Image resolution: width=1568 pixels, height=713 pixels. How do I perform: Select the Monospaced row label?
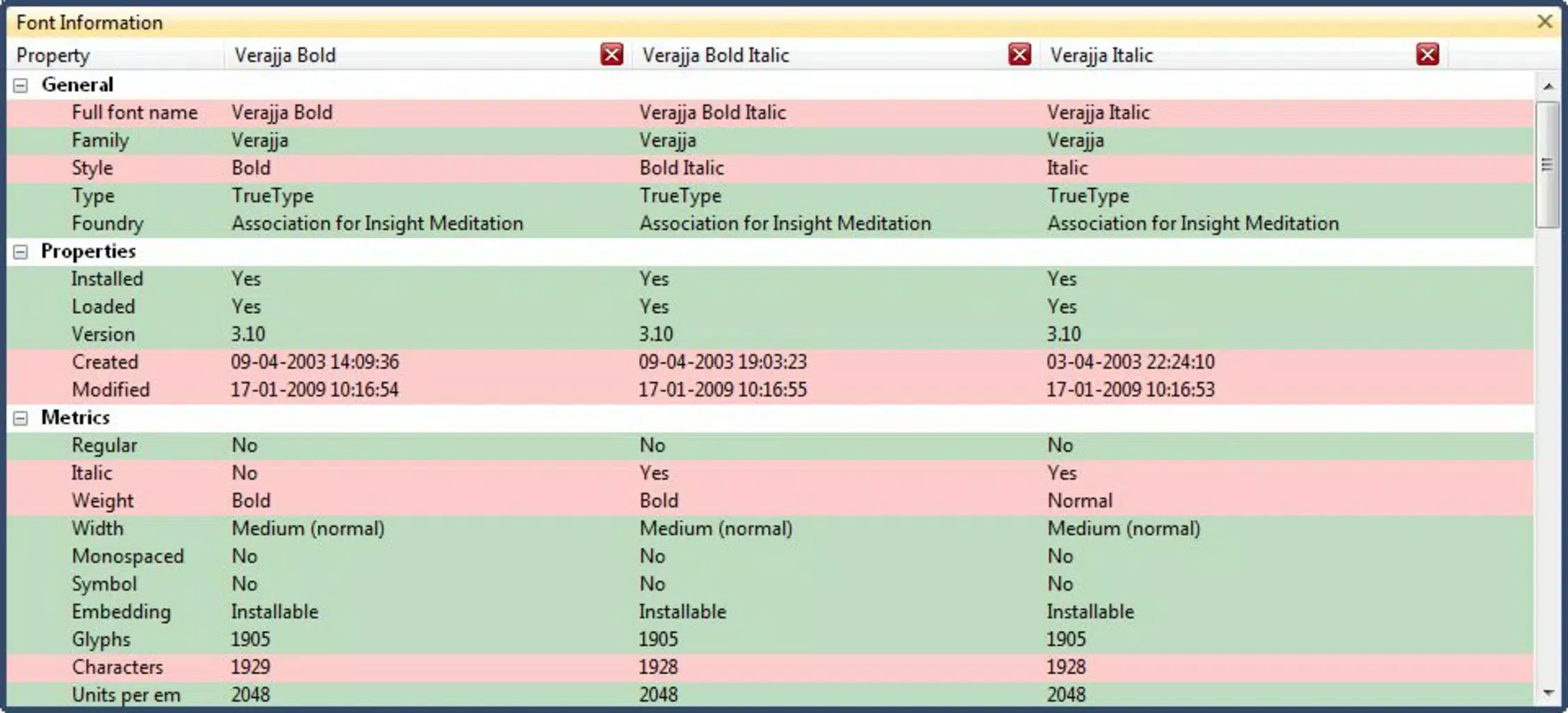pyautogui.click(x=127, y=556)
